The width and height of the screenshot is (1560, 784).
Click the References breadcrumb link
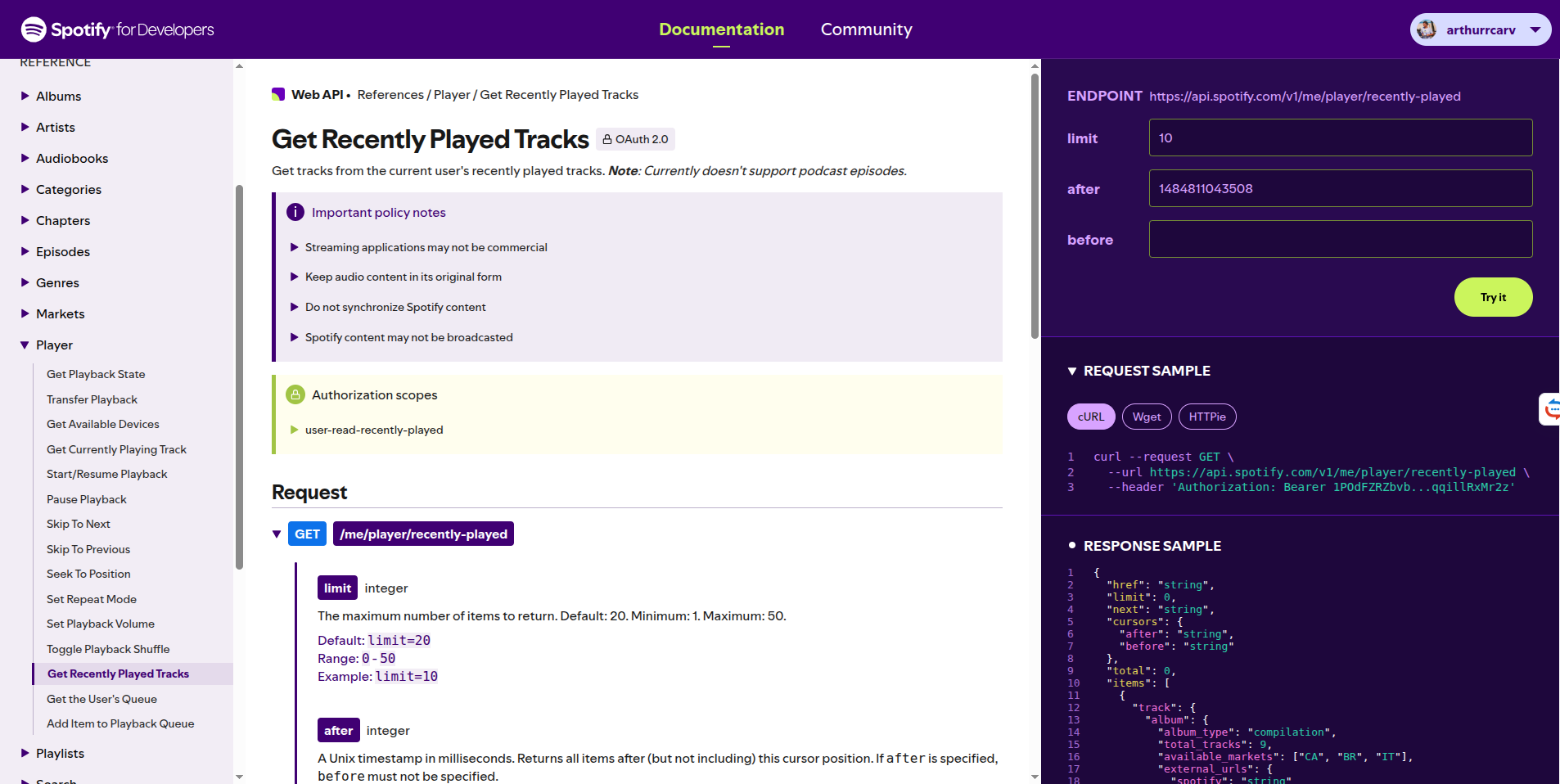(x=390, y=95)
